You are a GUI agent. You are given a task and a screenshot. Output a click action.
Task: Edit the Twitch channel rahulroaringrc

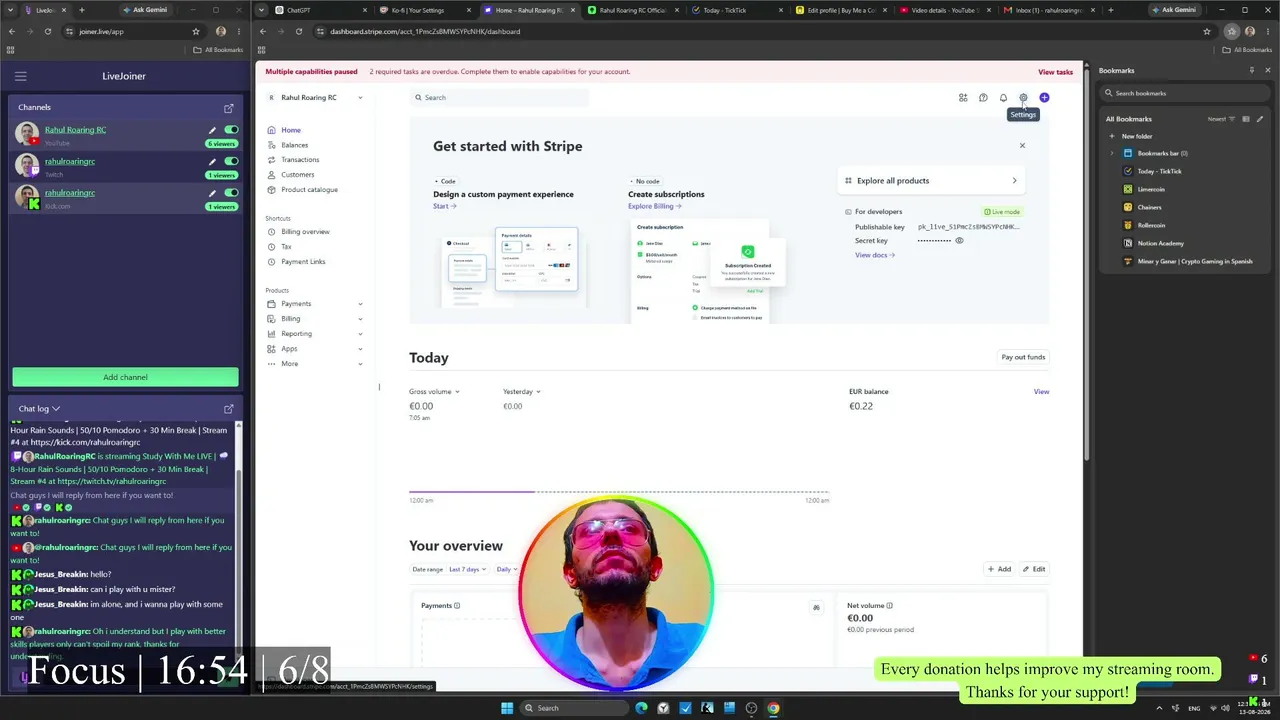pos(212,161)
